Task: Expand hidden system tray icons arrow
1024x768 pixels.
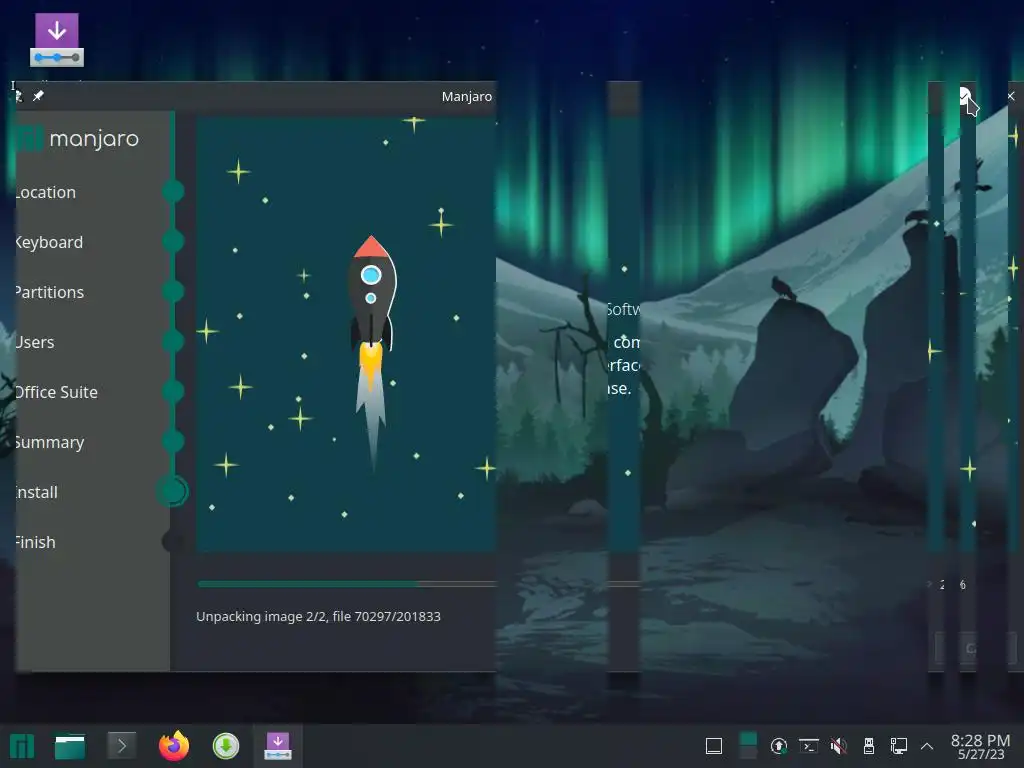Action: coord(927,746)
